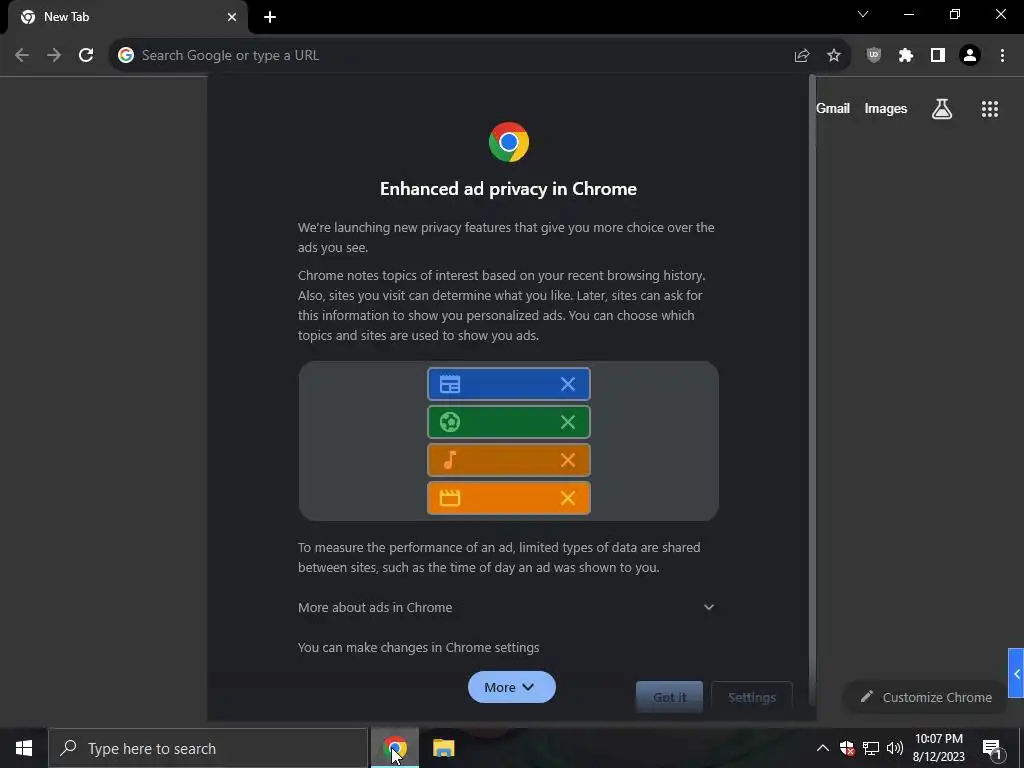Screen dimensions: 1024x768
Task: Click the green soccer ball topic icon
Action: [x=450, y=422]
